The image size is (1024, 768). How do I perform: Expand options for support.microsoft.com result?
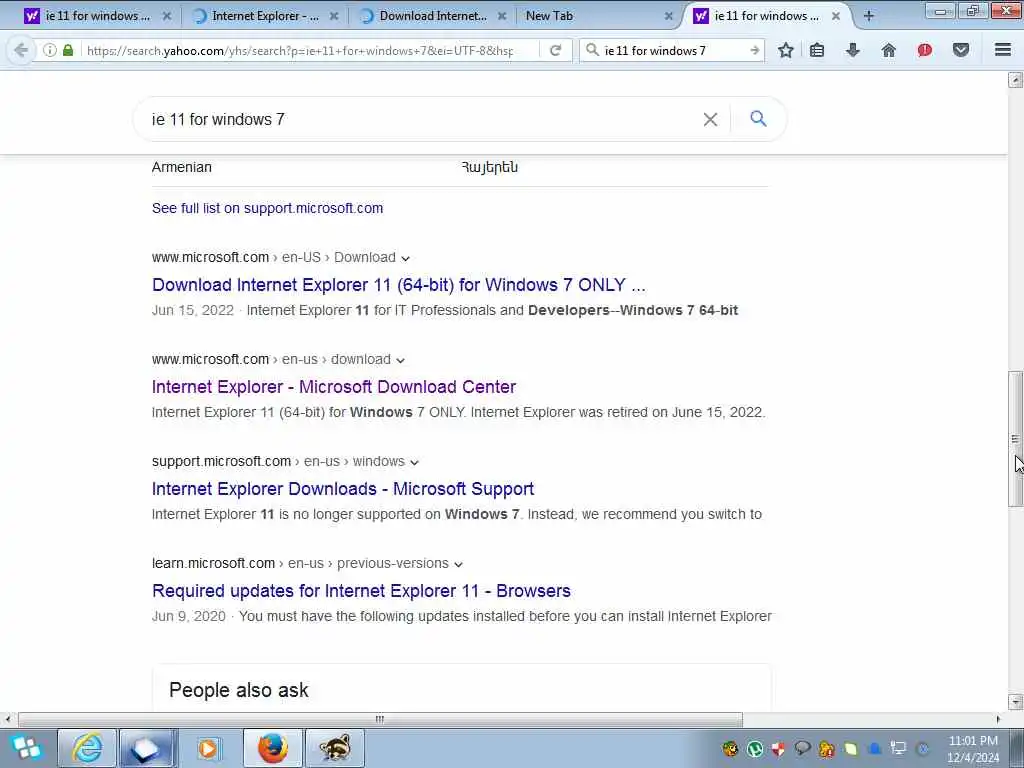tap(414, 462)
